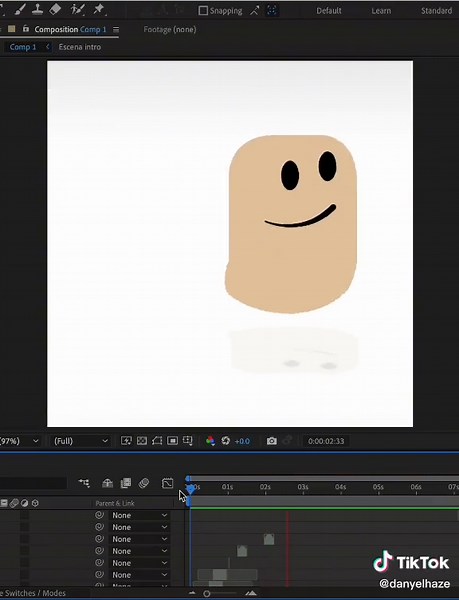Click the blue current time indicator

pos(190,489)
